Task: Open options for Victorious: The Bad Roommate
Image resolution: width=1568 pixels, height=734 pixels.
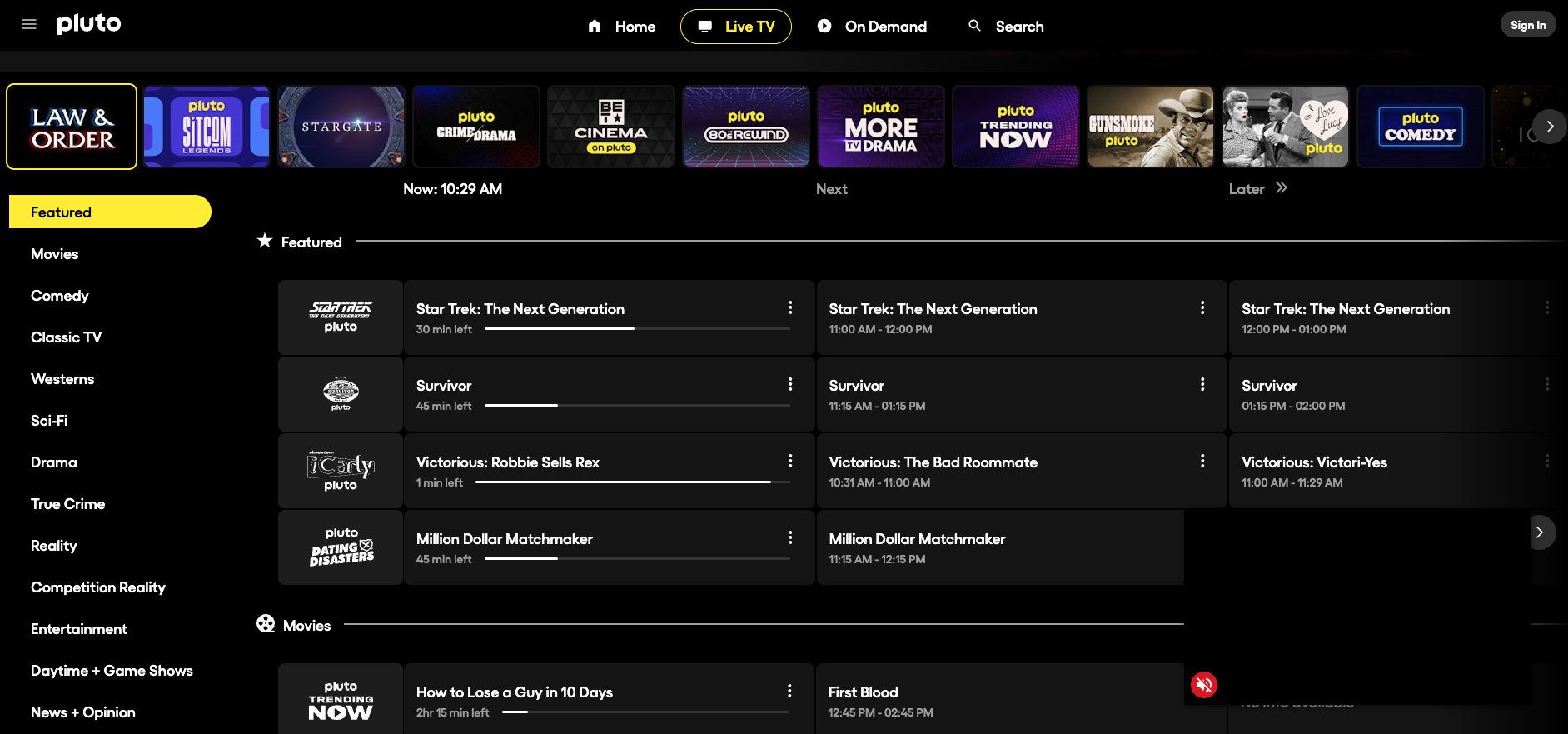Action: click(x=1202, y=461)
